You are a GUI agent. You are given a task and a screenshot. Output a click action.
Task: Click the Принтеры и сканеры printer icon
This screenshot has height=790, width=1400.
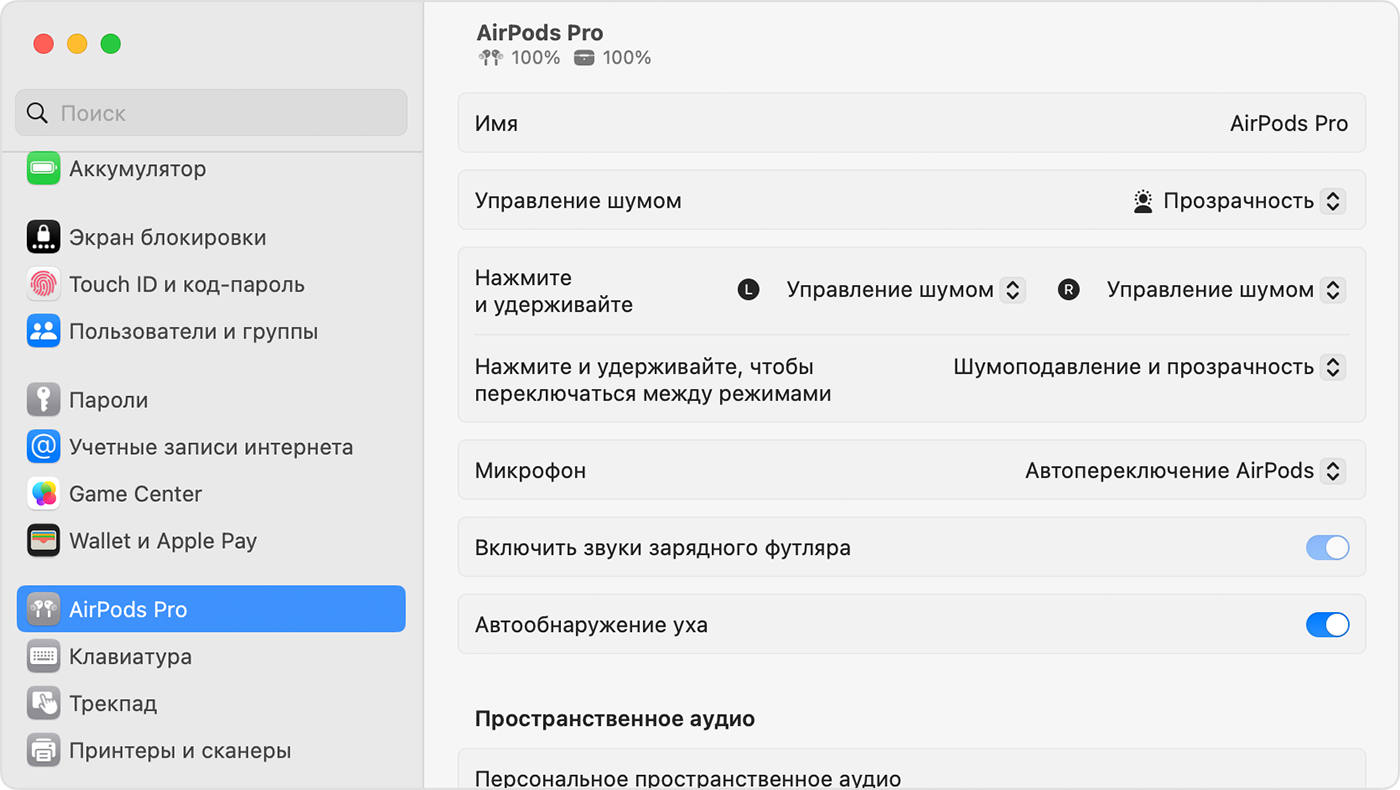pyautogui.click(x=43, y=750)
